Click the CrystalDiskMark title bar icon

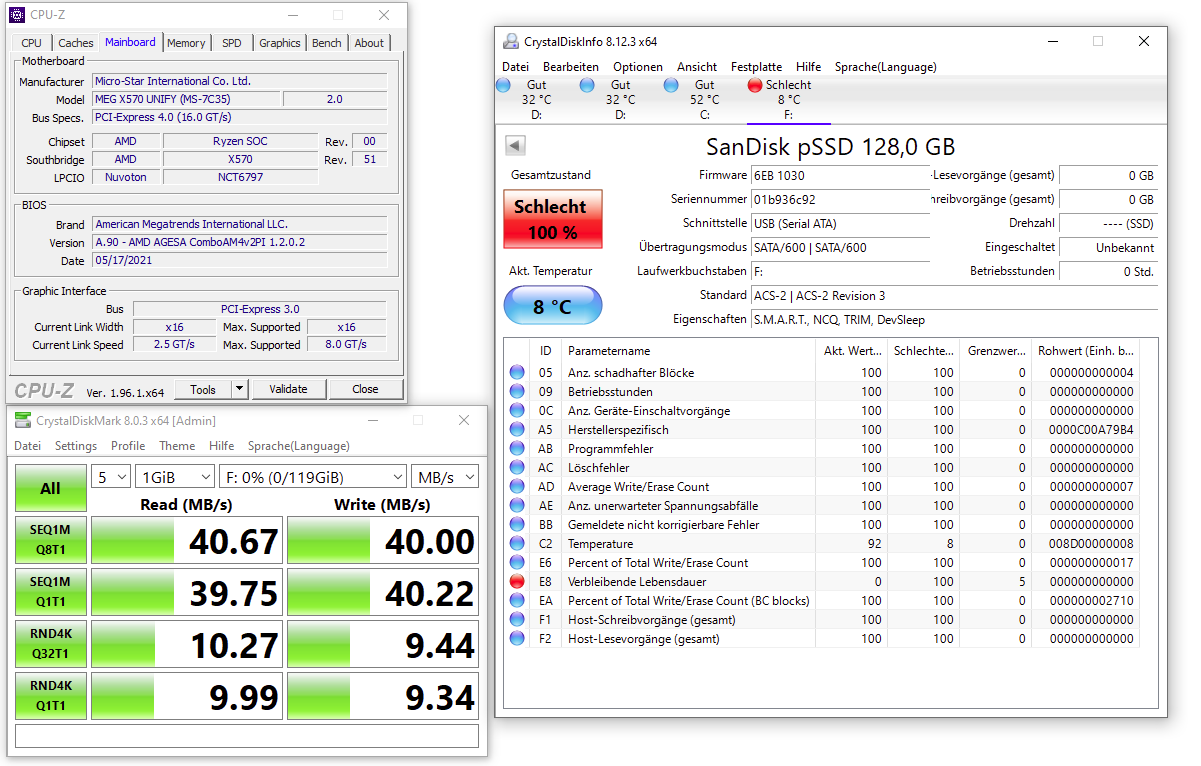tap(22, 420)
